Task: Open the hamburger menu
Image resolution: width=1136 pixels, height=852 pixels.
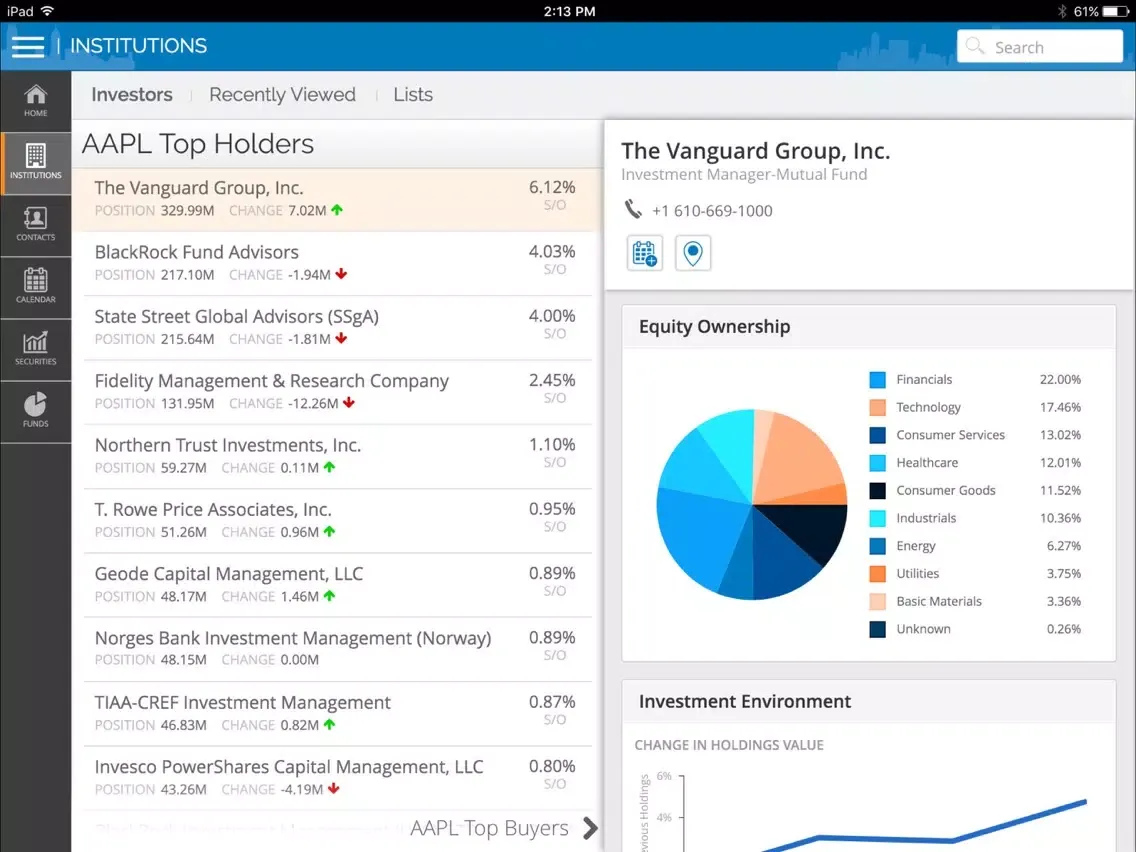Action: [28, 46]
